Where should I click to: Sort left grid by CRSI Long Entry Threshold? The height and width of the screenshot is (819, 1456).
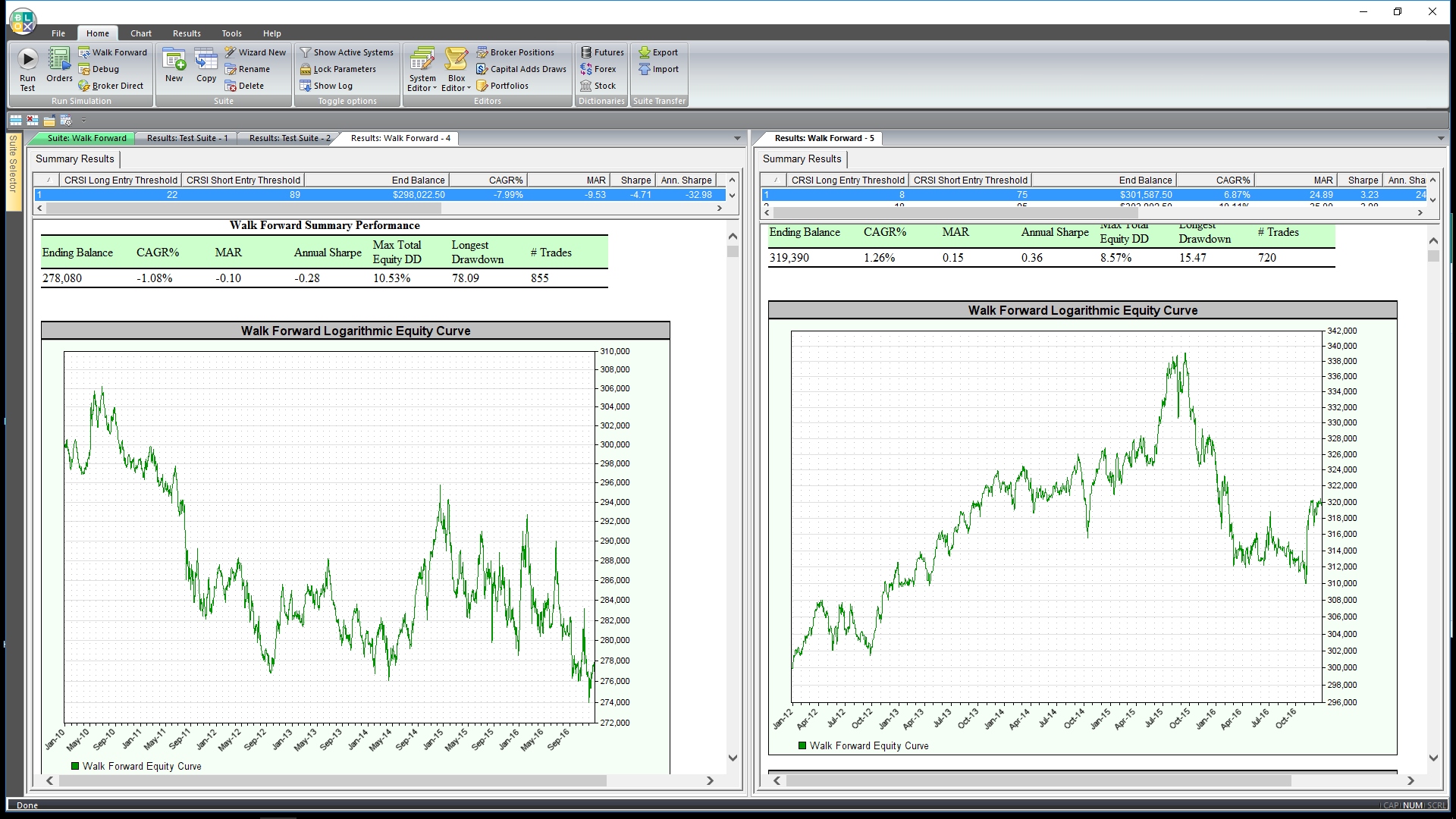coord(121,180)
